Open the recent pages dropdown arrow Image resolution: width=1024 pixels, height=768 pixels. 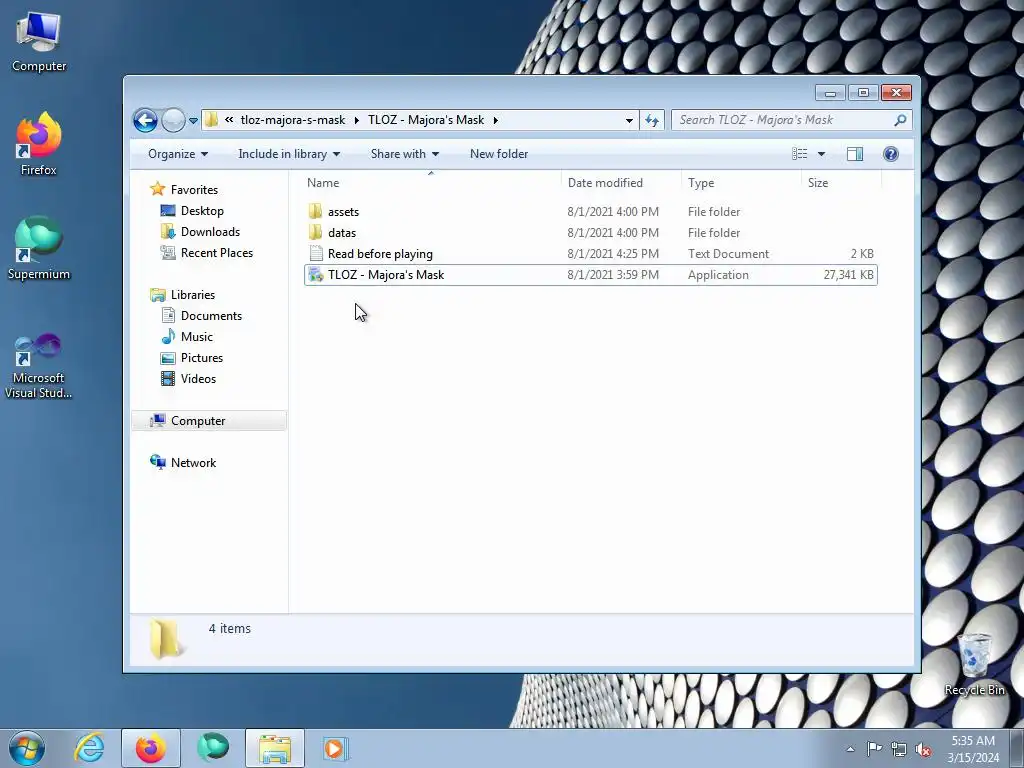[x=193, y=121]
